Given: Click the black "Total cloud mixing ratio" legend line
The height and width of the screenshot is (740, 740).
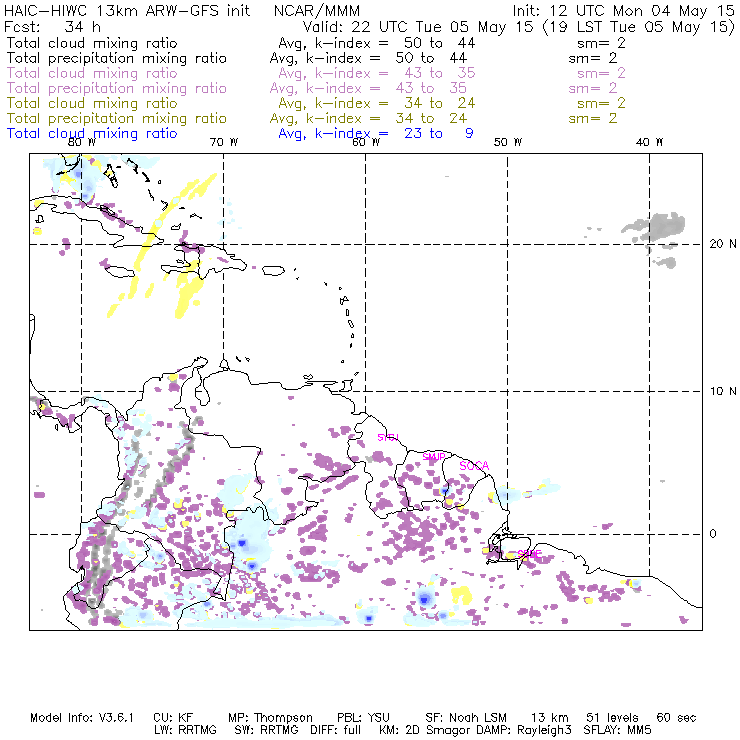Looking at the screenshot, I should click(92, 43).
